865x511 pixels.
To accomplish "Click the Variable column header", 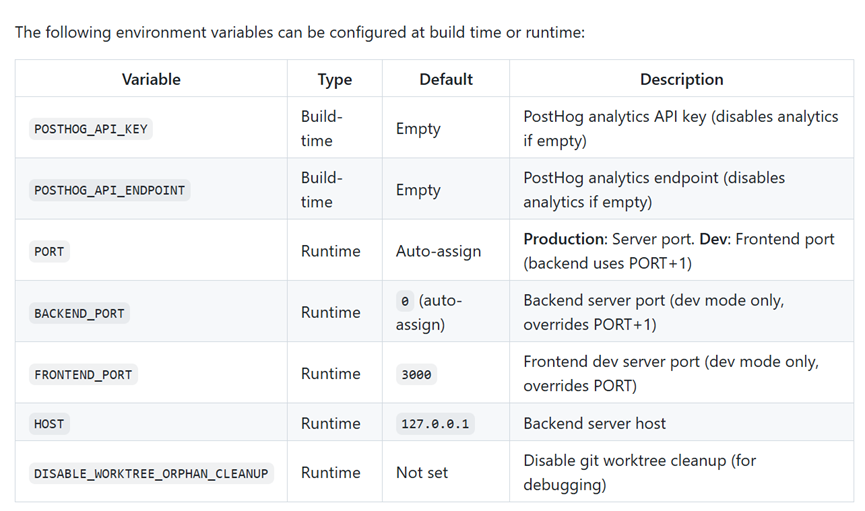I will 151,79.
